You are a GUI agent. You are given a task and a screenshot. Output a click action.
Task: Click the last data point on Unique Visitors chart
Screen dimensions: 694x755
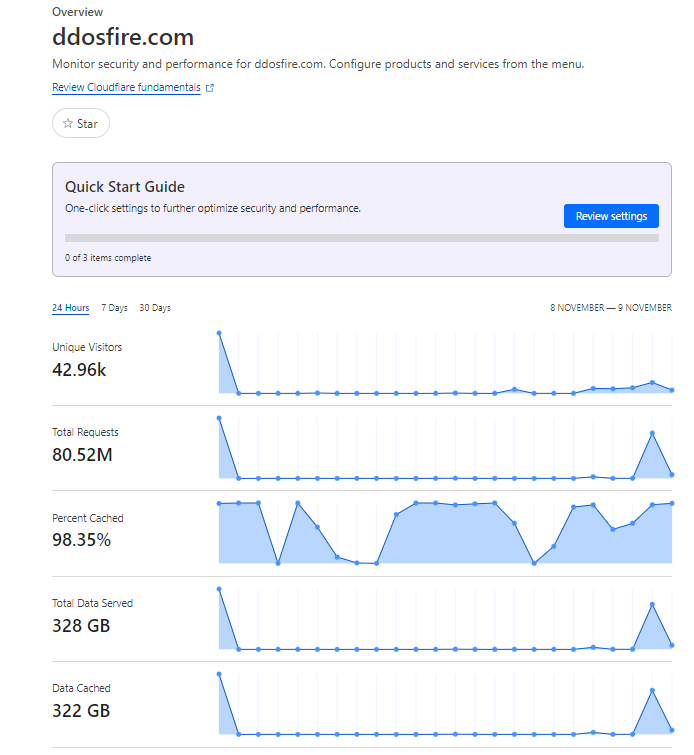click(x=672, y=390)
